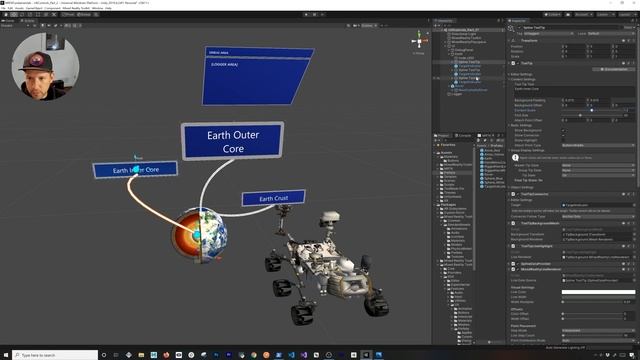The width and height of the screenshot is (640, 360).
Task: Open the Attach Point Type dropdown
Action: click(x=598, y=145)
